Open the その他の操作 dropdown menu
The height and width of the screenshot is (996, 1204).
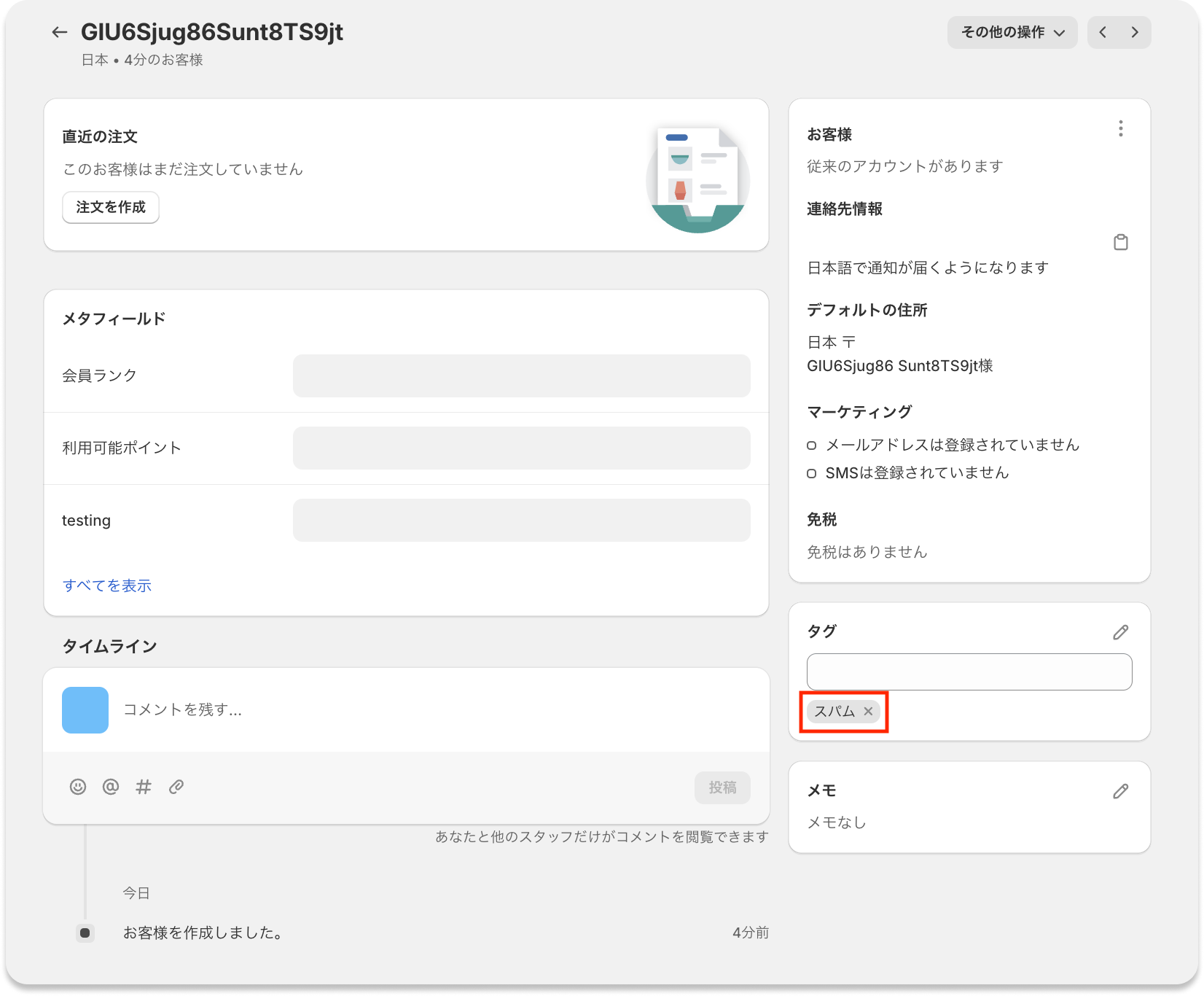1012,33
